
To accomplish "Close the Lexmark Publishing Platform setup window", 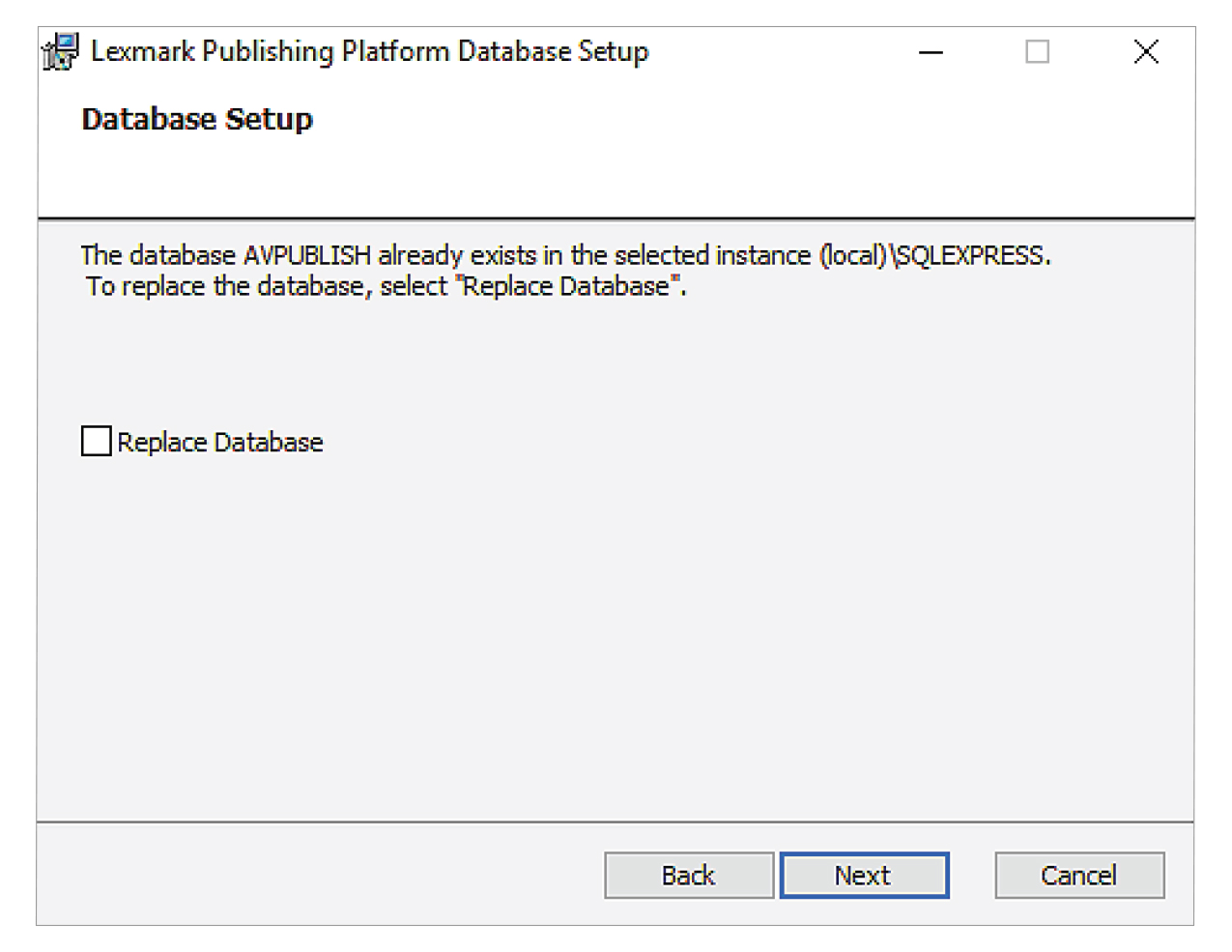I will pos(1146,52).
